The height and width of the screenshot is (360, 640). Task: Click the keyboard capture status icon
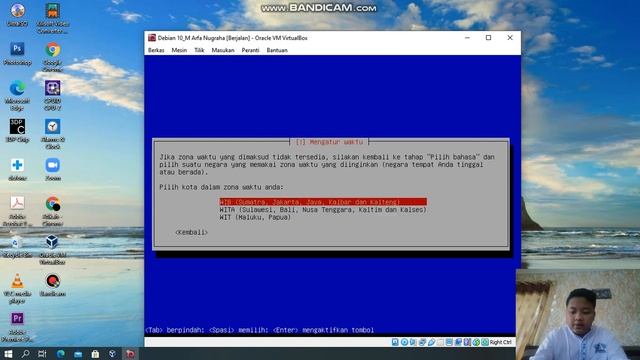click(484, 342)
